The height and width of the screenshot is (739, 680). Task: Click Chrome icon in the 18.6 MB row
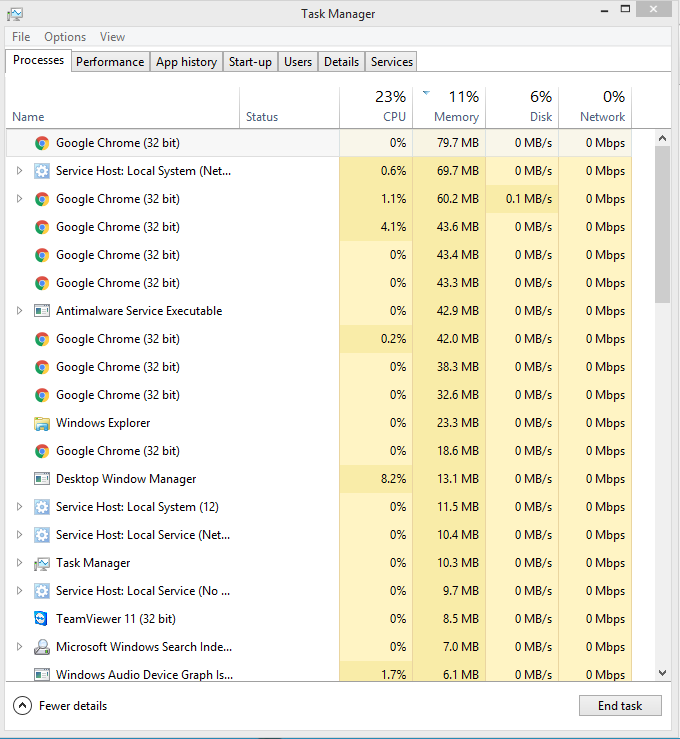tap(42, 451)
